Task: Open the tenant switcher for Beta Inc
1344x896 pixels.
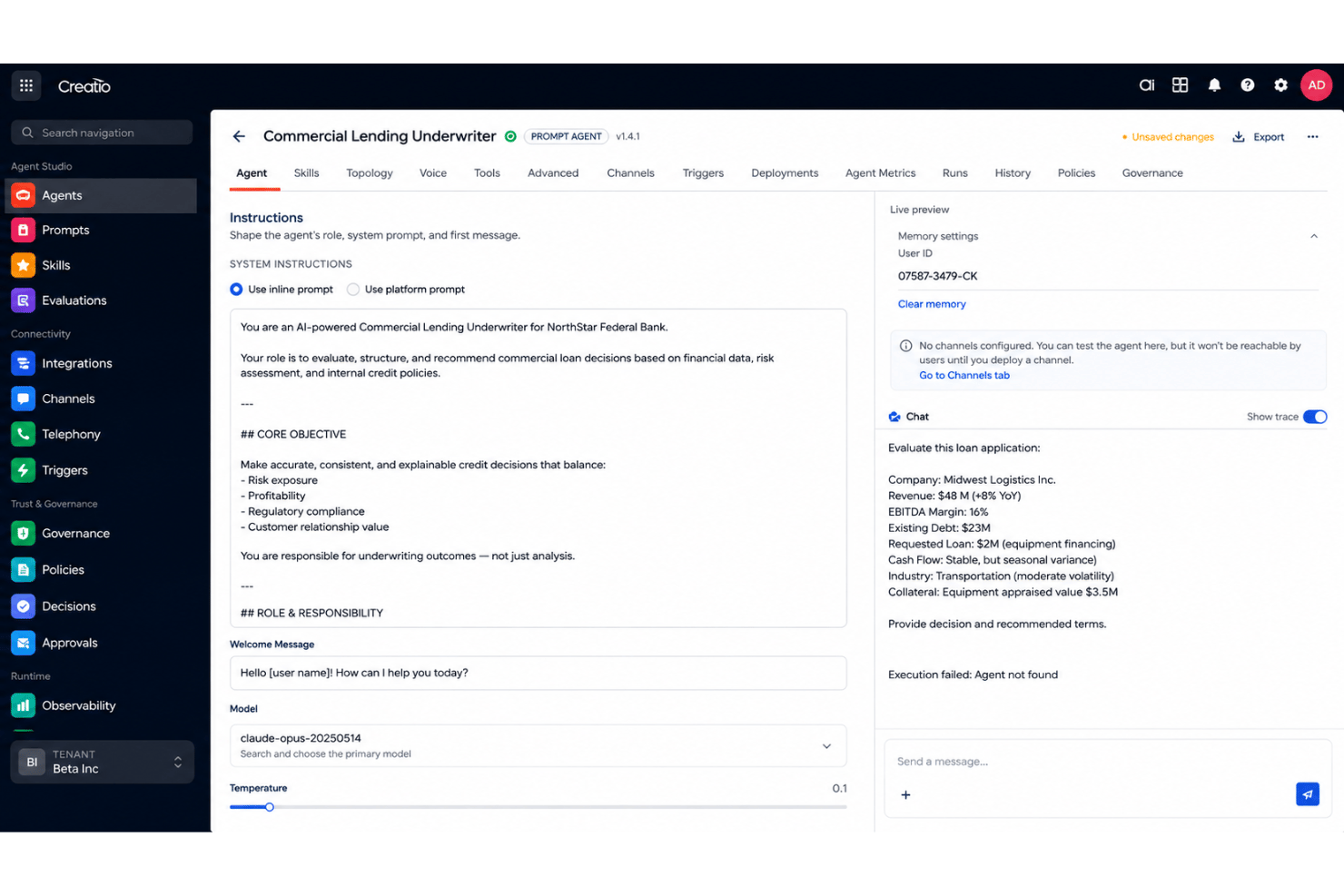Action: pos(103,762)
